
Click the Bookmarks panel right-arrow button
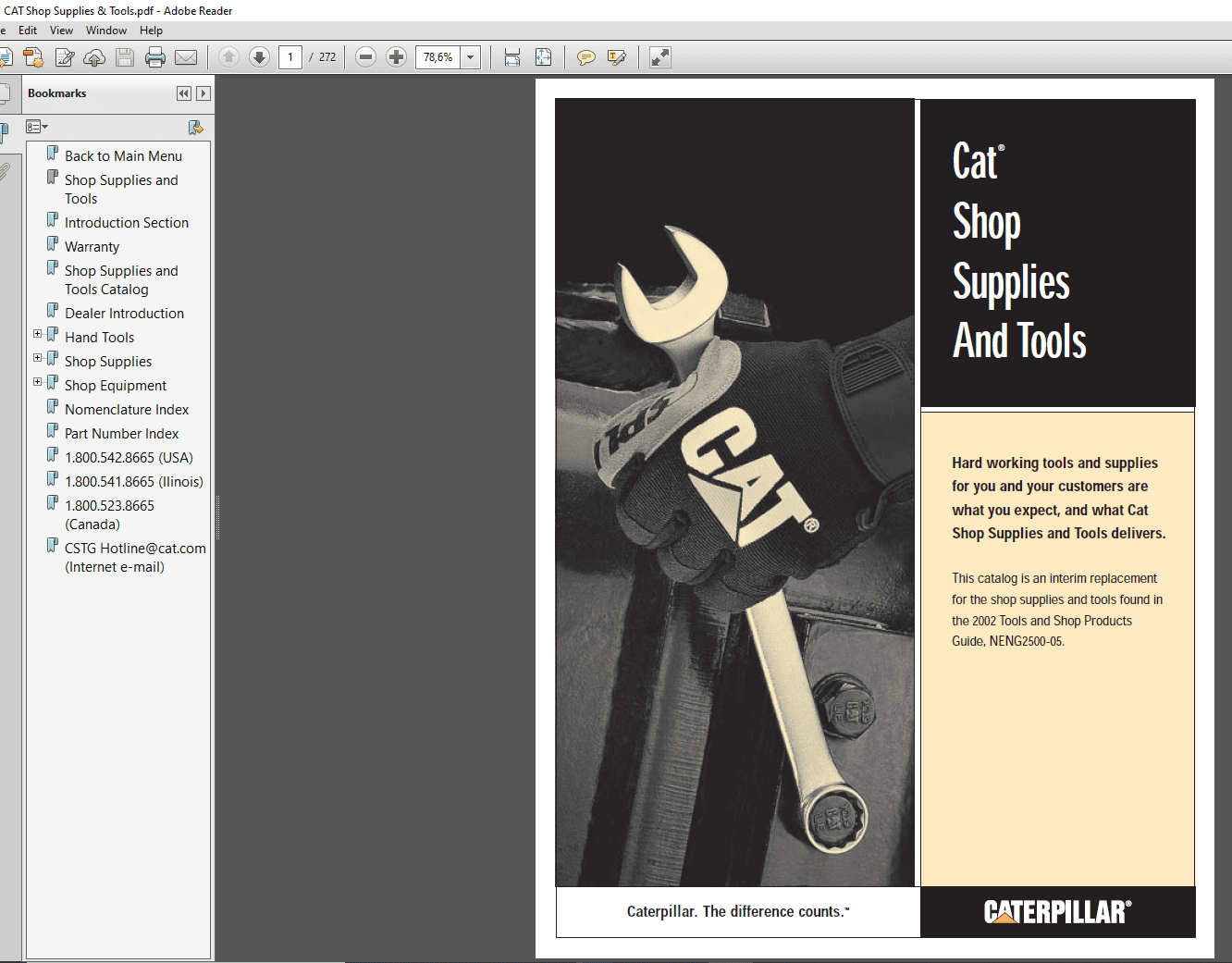point(203,93)
